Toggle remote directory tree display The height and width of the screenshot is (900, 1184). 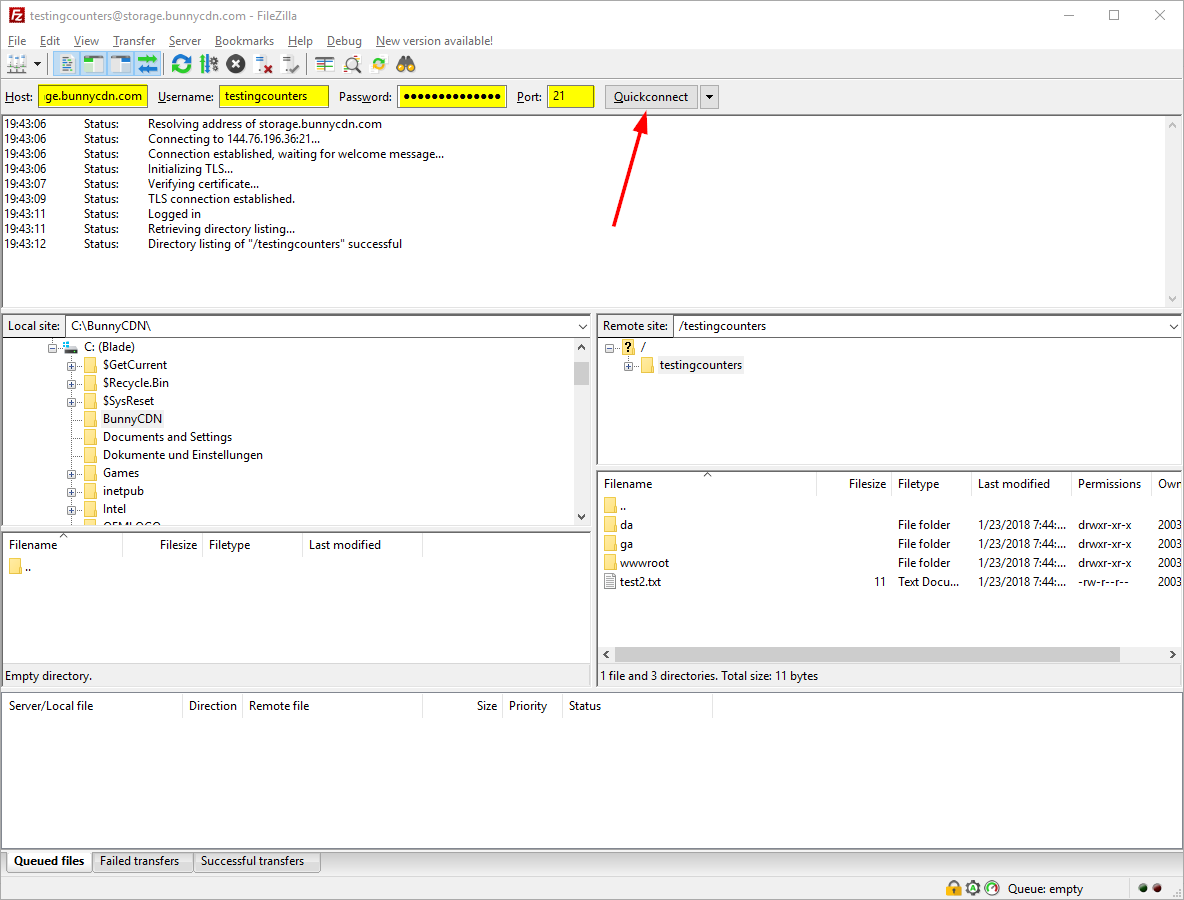120,64
